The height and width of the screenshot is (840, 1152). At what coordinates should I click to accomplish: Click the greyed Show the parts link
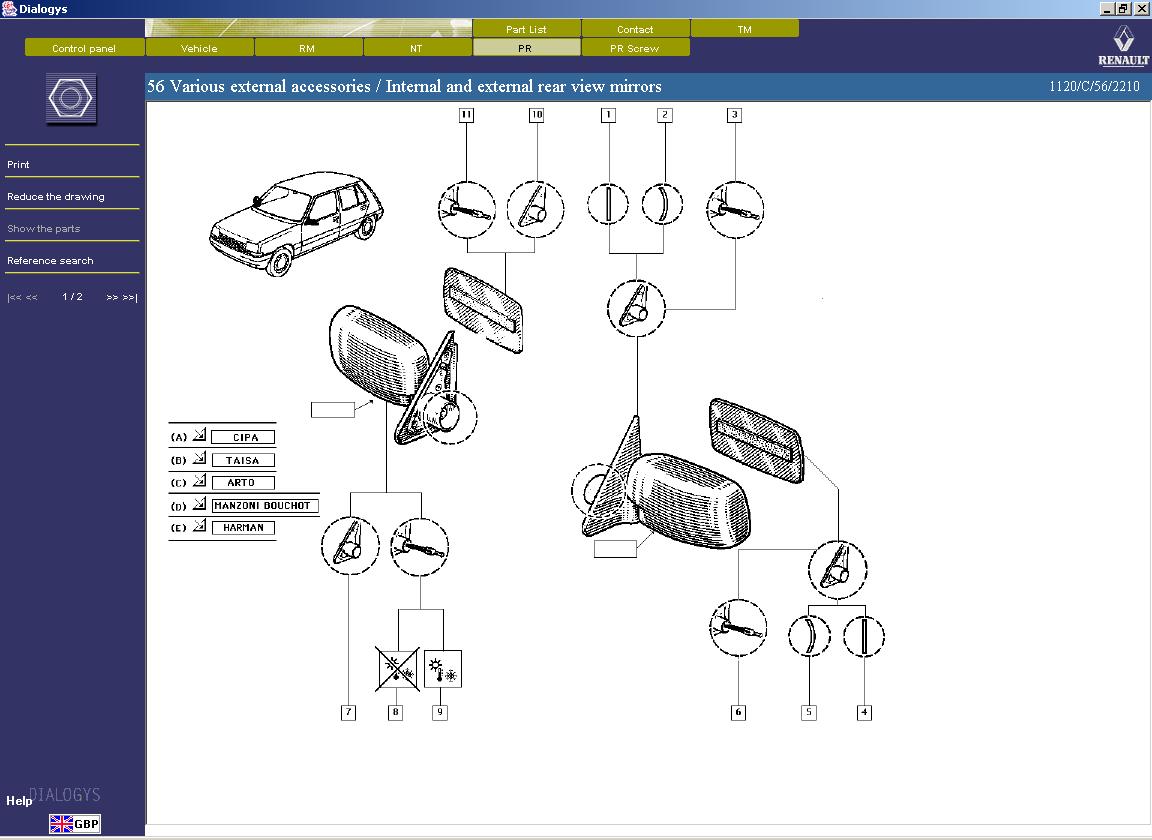(43, 229)
